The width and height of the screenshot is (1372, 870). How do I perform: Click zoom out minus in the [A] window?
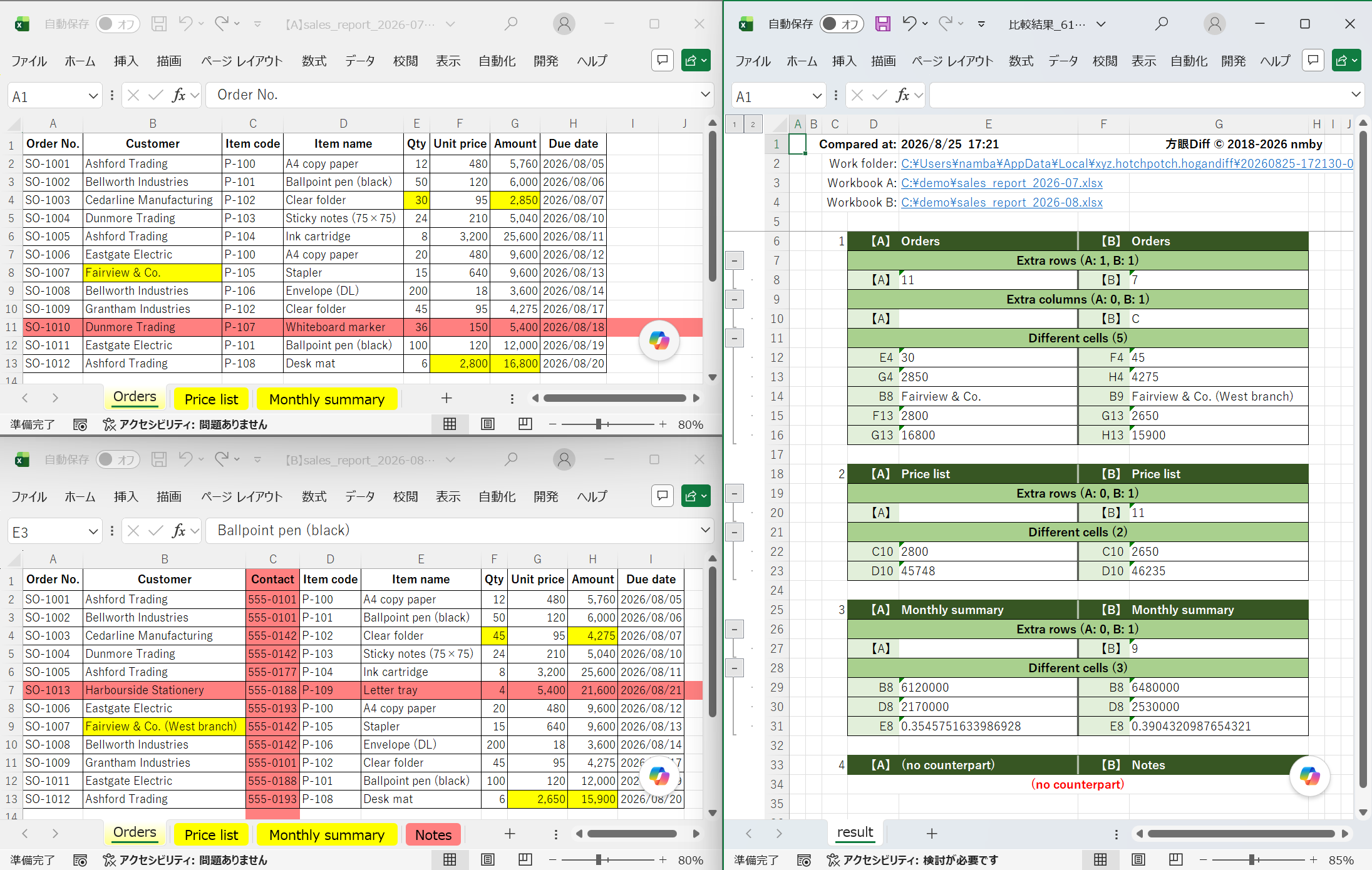tap(552, 424)
